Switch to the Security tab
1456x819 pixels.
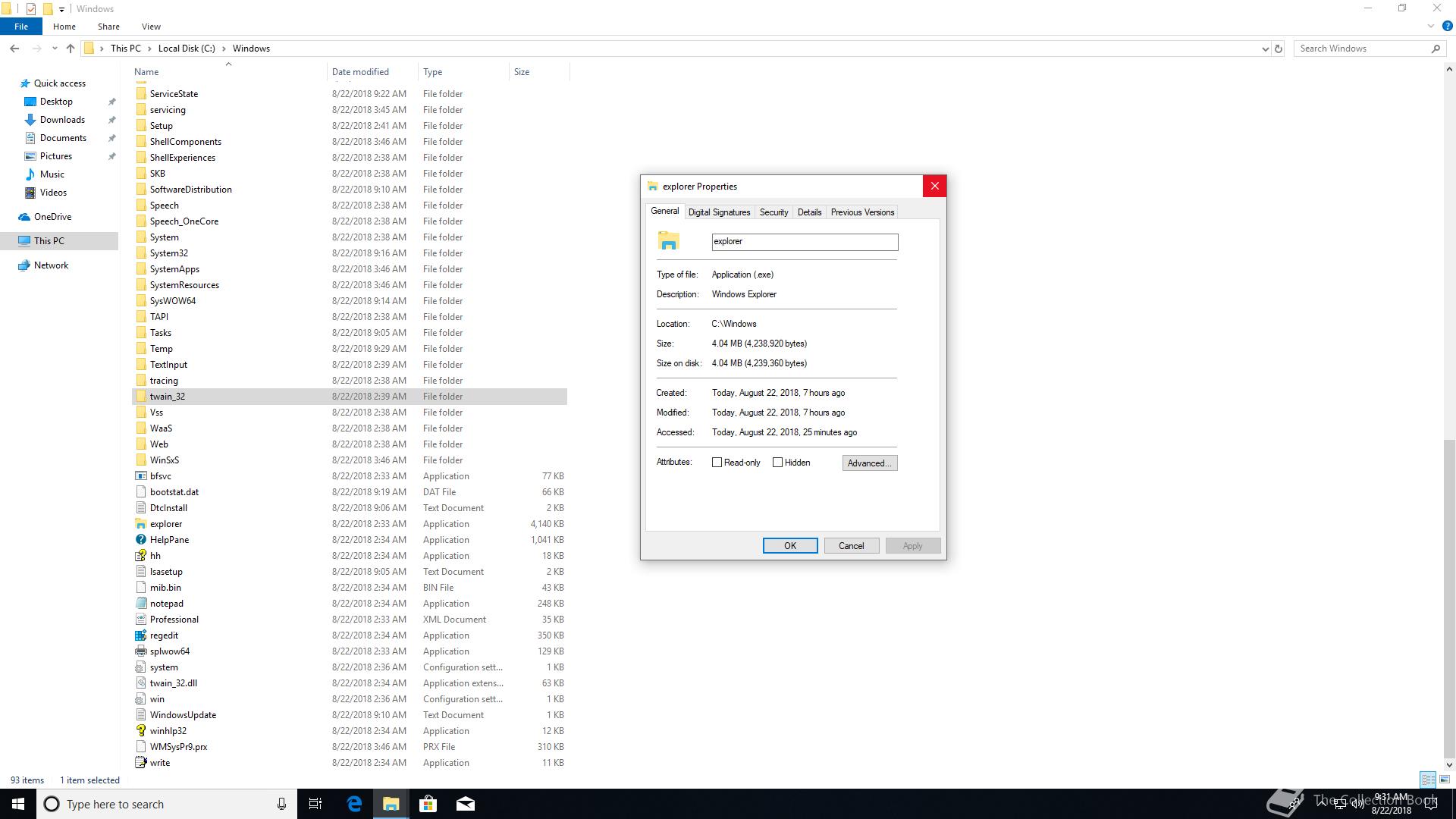[x=773, y=212]
